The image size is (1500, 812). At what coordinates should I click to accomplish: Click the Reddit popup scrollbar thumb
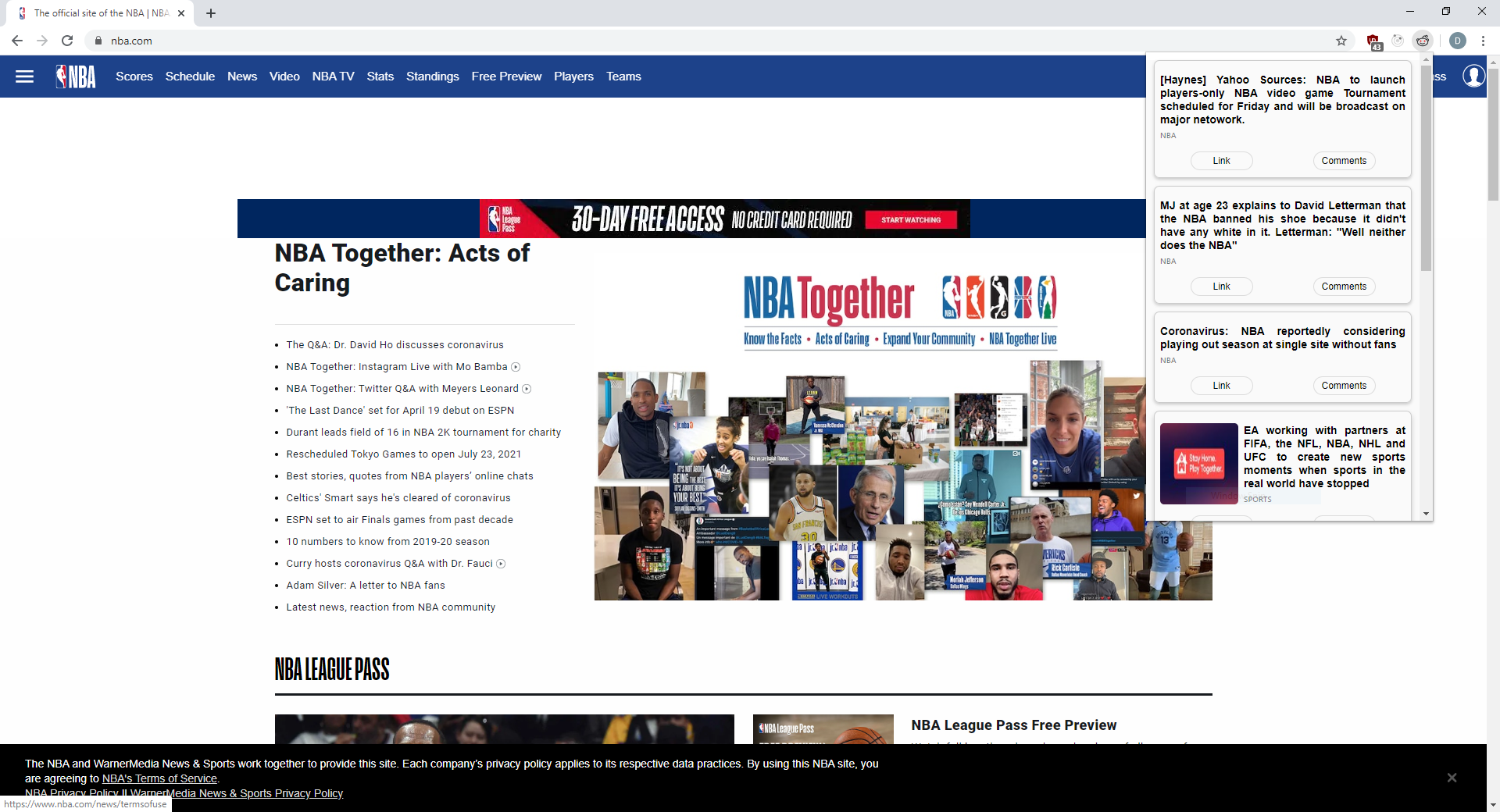[1426, 168]
